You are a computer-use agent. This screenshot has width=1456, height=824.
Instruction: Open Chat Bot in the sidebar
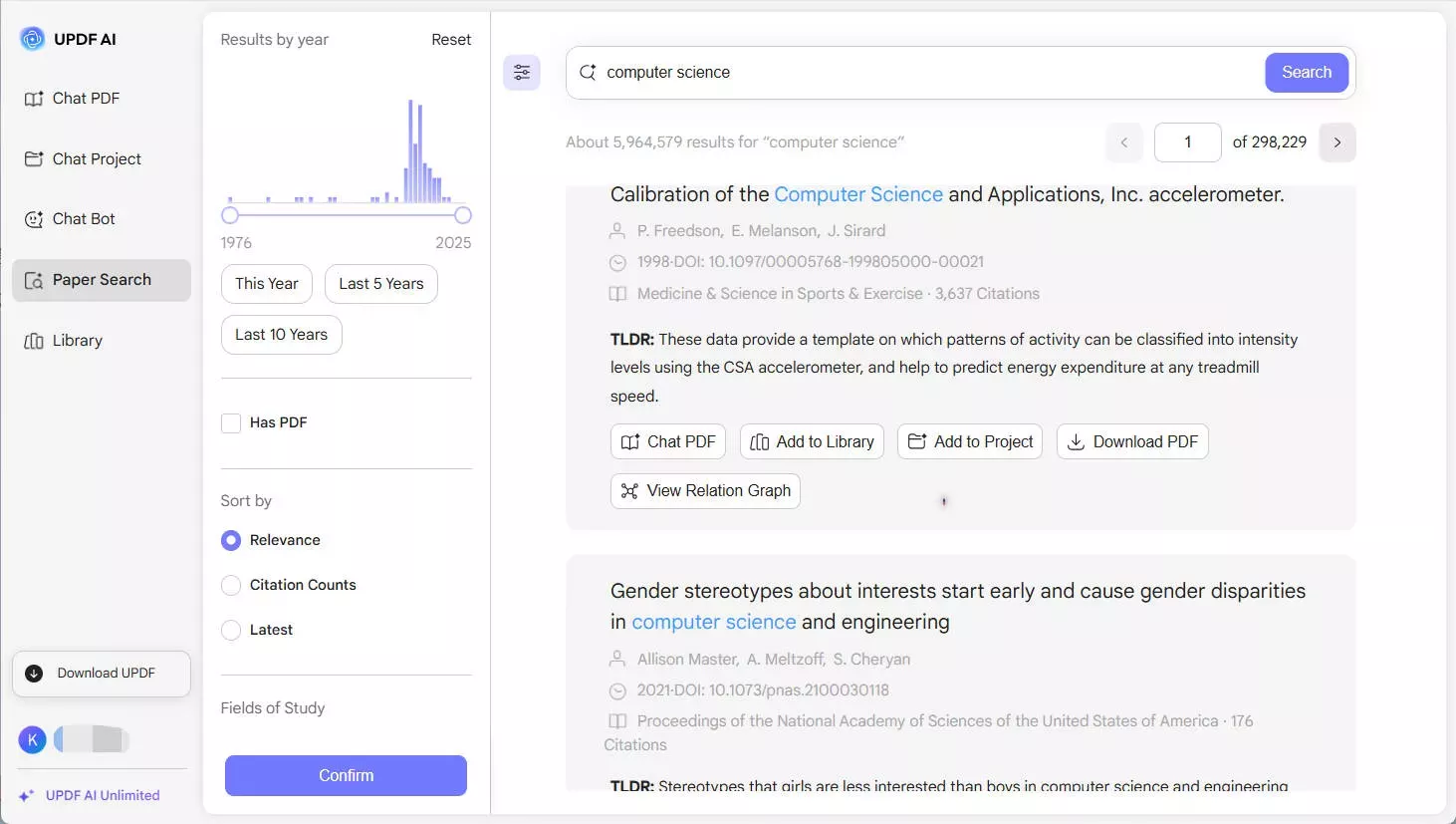[x=84, y=219]
